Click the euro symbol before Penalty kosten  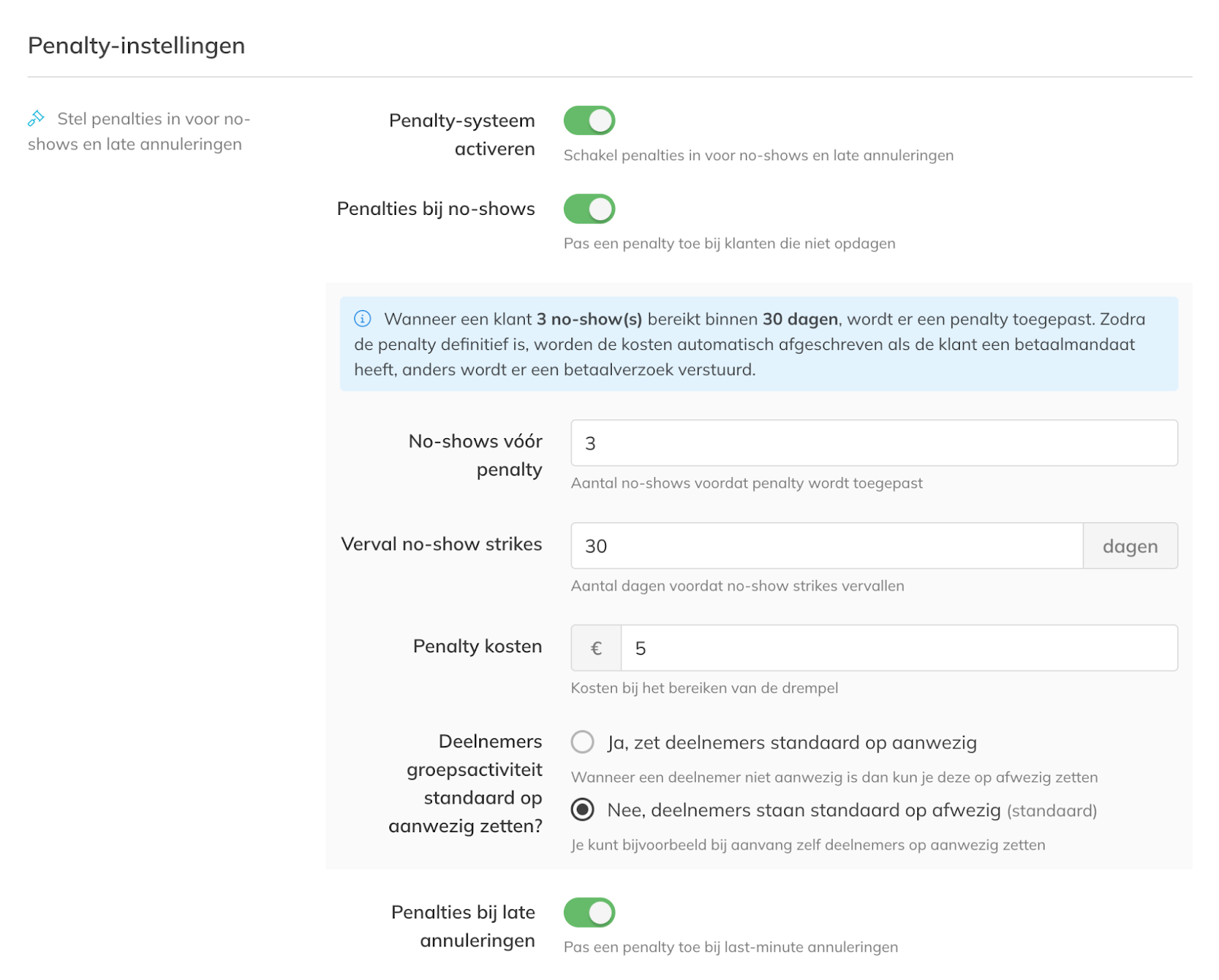[596, 648]
